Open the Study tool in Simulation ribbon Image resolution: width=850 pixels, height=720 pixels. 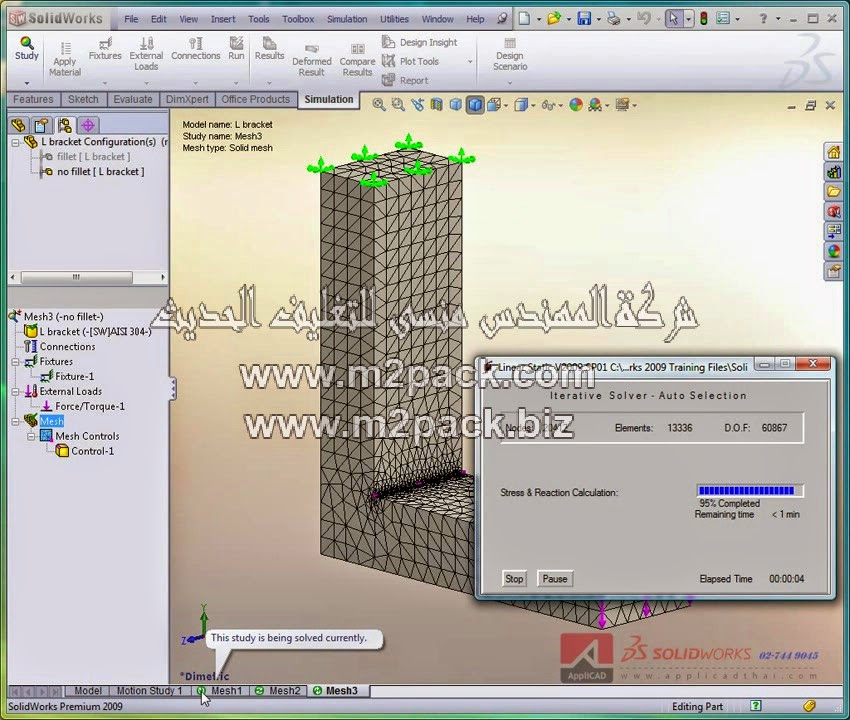click(x=27, y=48)
